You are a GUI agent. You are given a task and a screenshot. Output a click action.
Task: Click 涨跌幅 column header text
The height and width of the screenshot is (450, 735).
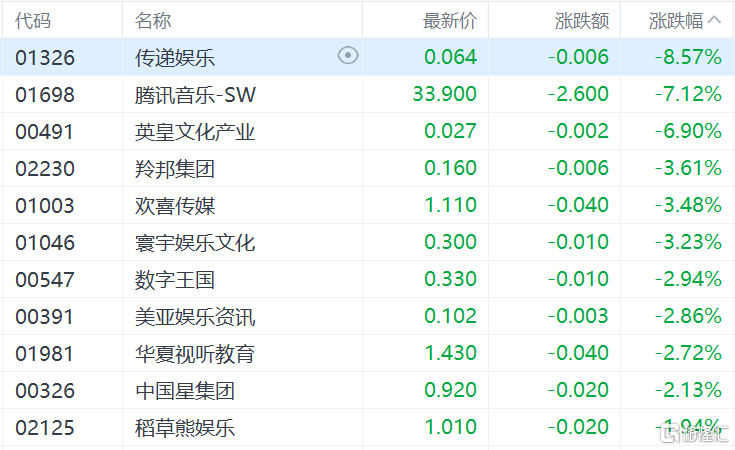pyautogui.click(x=676, y=21)
